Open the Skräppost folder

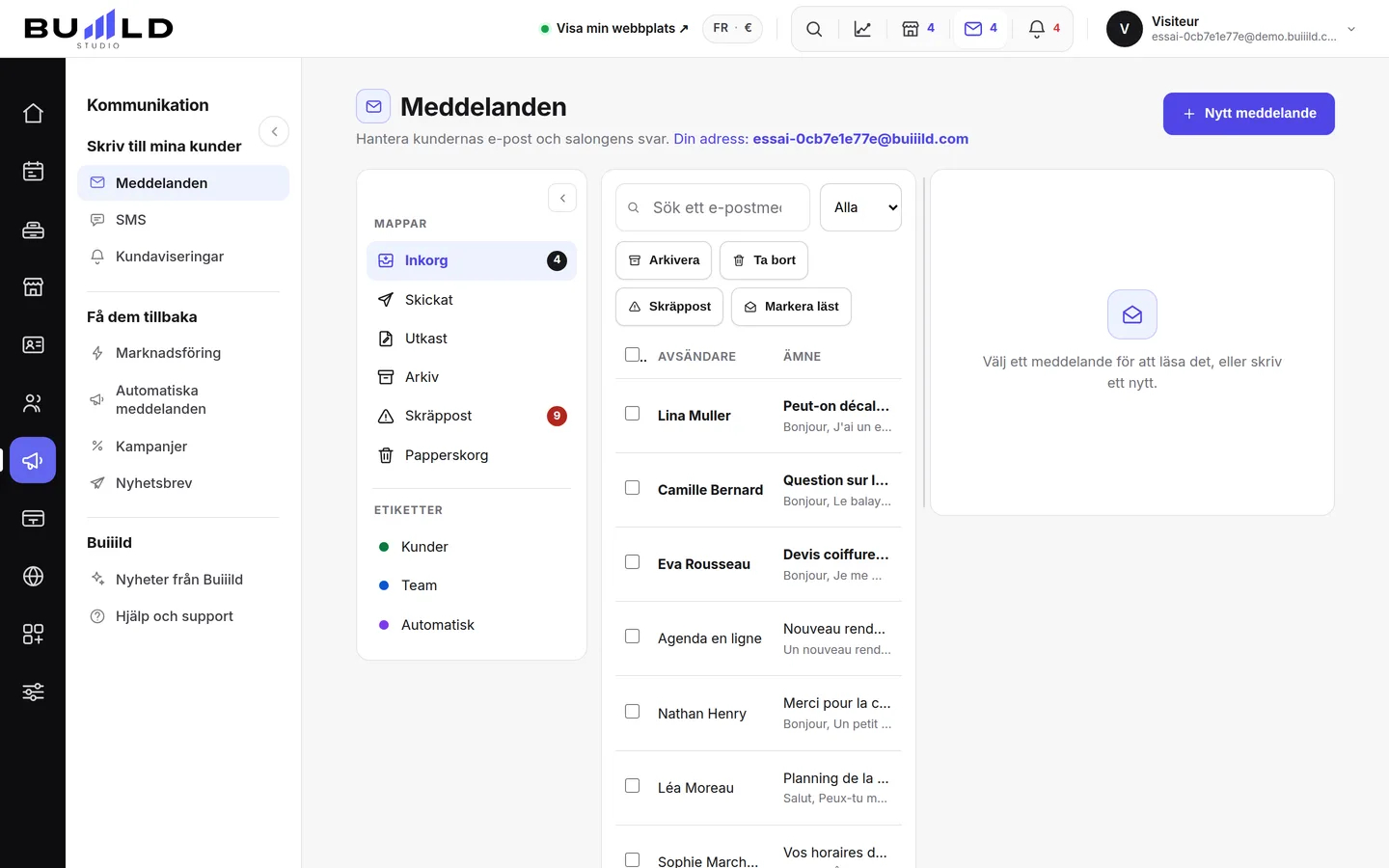[472, 416]
